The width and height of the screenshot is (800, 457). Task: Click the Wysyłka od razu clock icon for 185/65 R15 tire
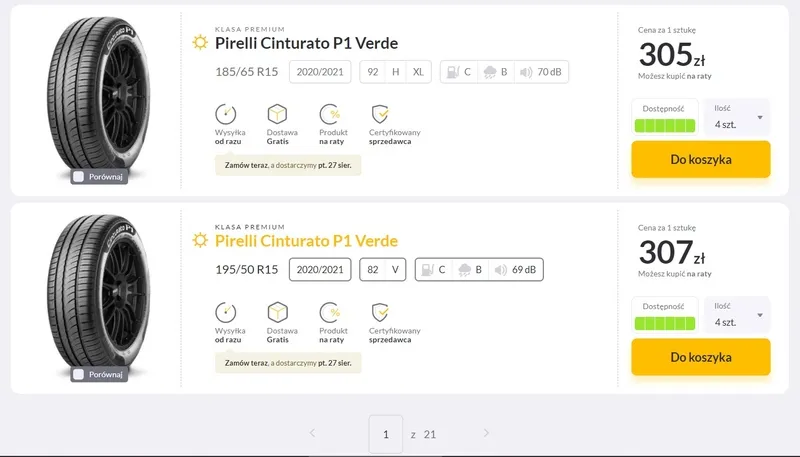coord(226,114)
